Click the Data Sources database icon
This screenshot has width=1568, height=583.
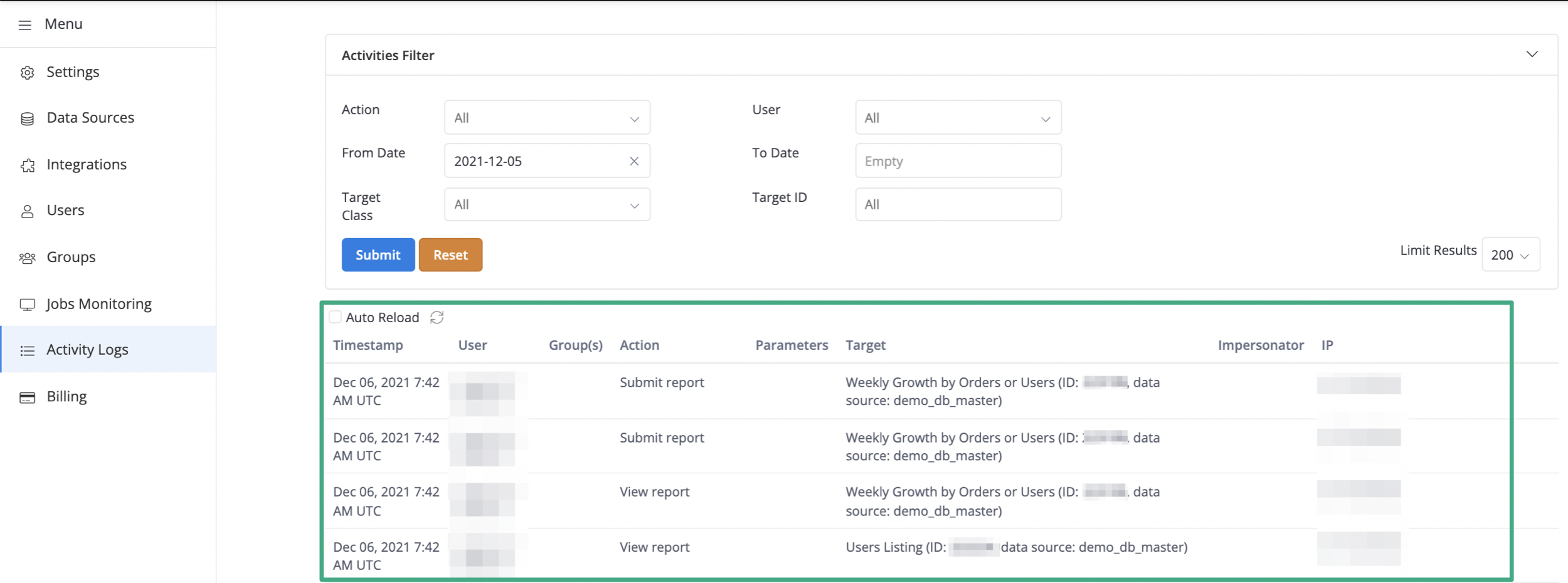coord(27,118)
